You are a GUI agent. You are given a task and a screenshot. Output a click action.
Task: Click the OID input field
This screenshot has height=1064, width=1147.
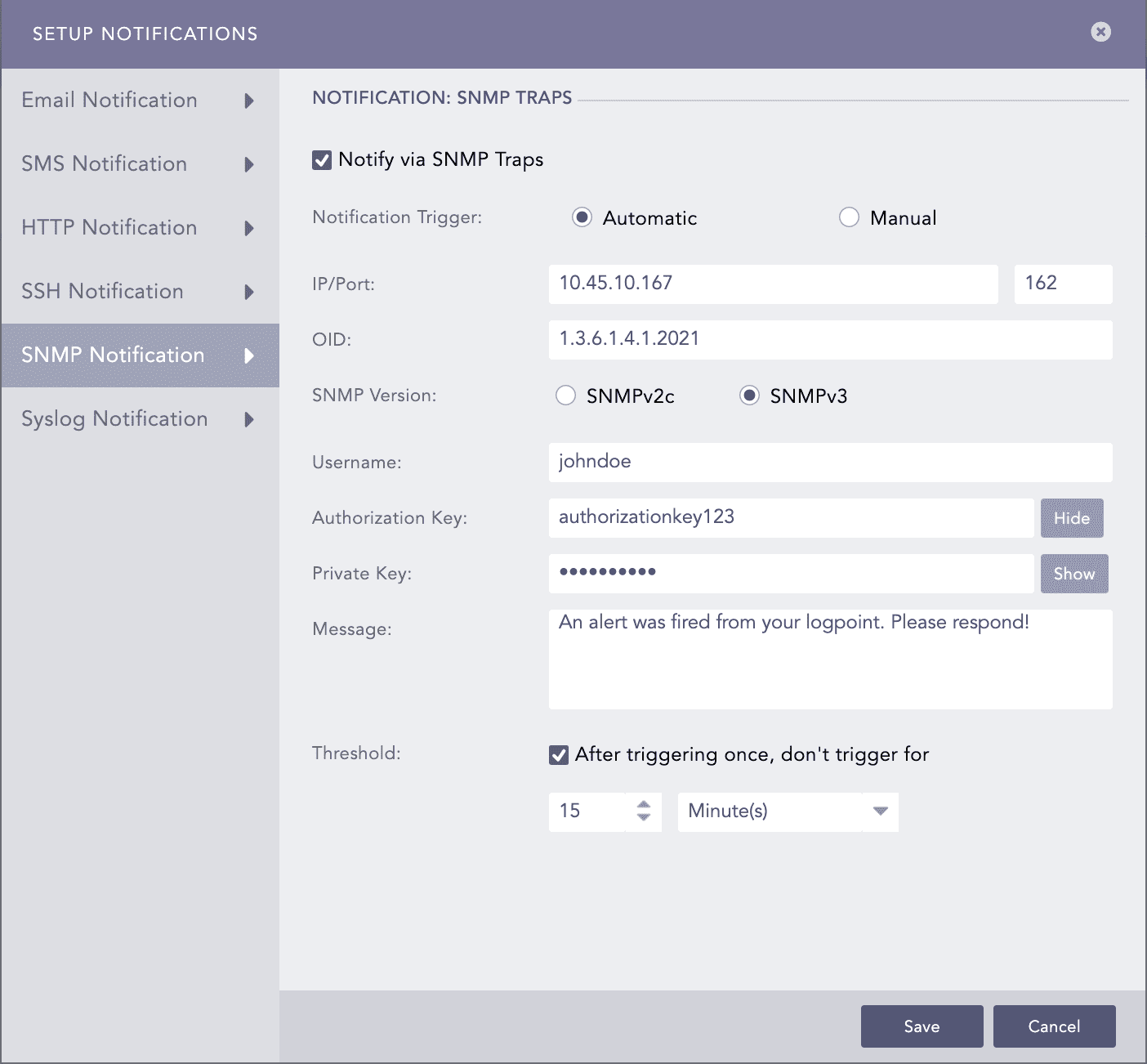pos(830,339)
